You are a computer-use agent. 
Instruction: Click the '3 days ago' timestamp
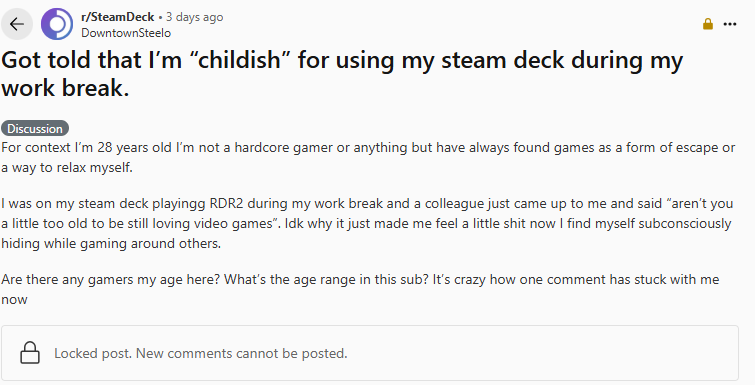pos(195,17)
